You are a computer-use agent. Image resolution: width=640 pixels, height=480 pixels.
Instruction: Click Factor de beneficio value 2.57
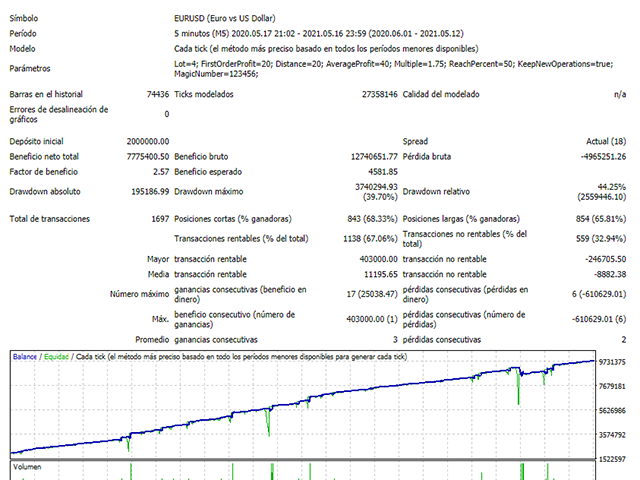tap(161, 172)
